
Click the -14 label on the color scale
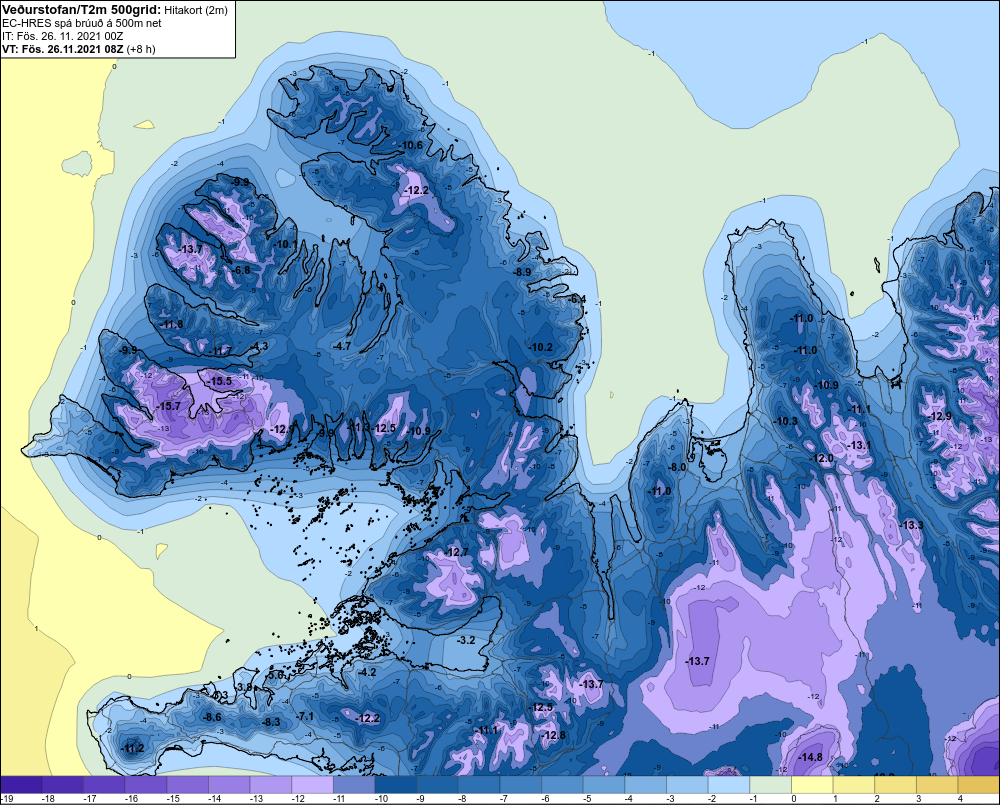[214, 799]
